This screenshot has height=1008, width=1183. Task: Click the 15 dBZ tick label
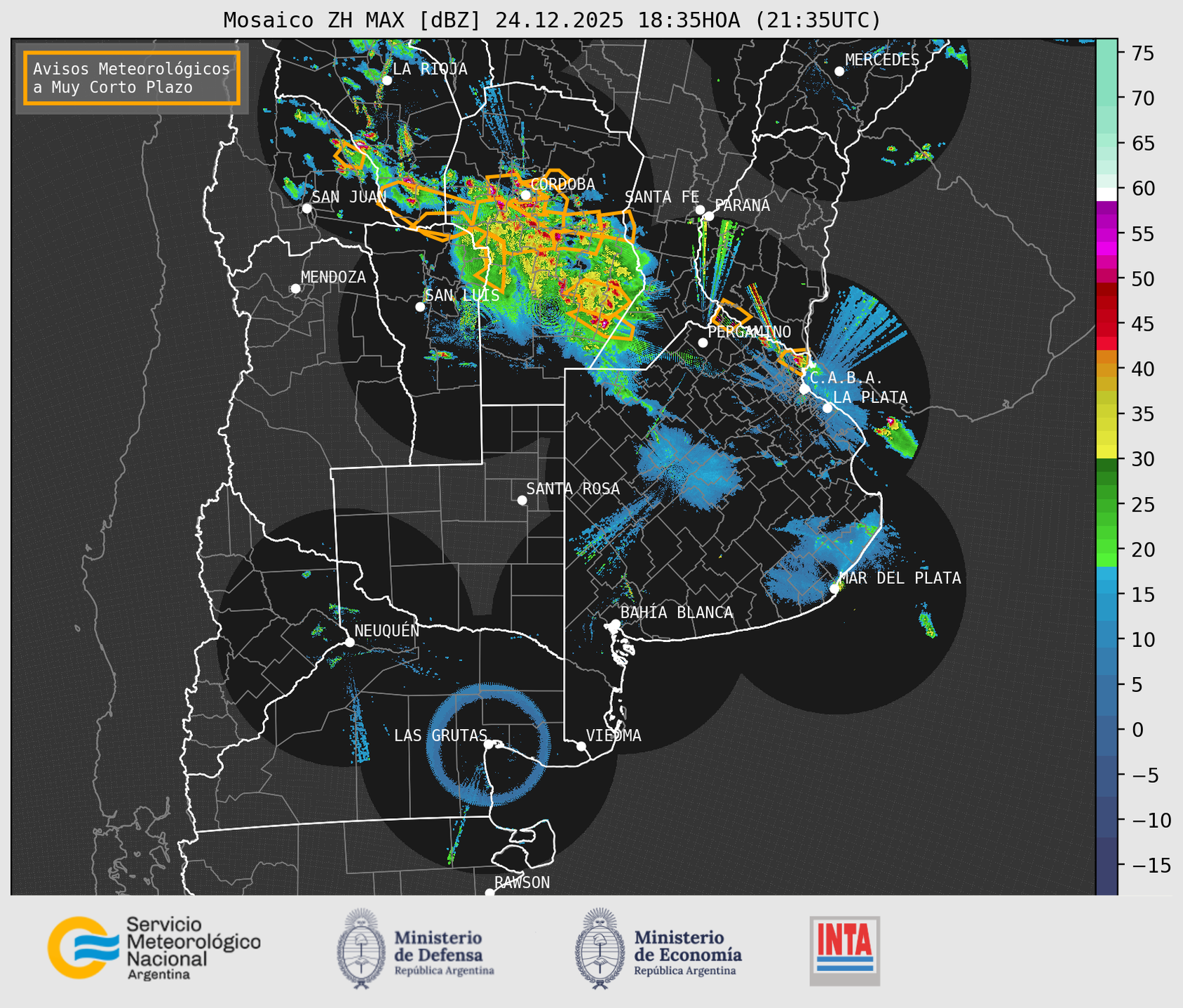(x=1143, y=594)
